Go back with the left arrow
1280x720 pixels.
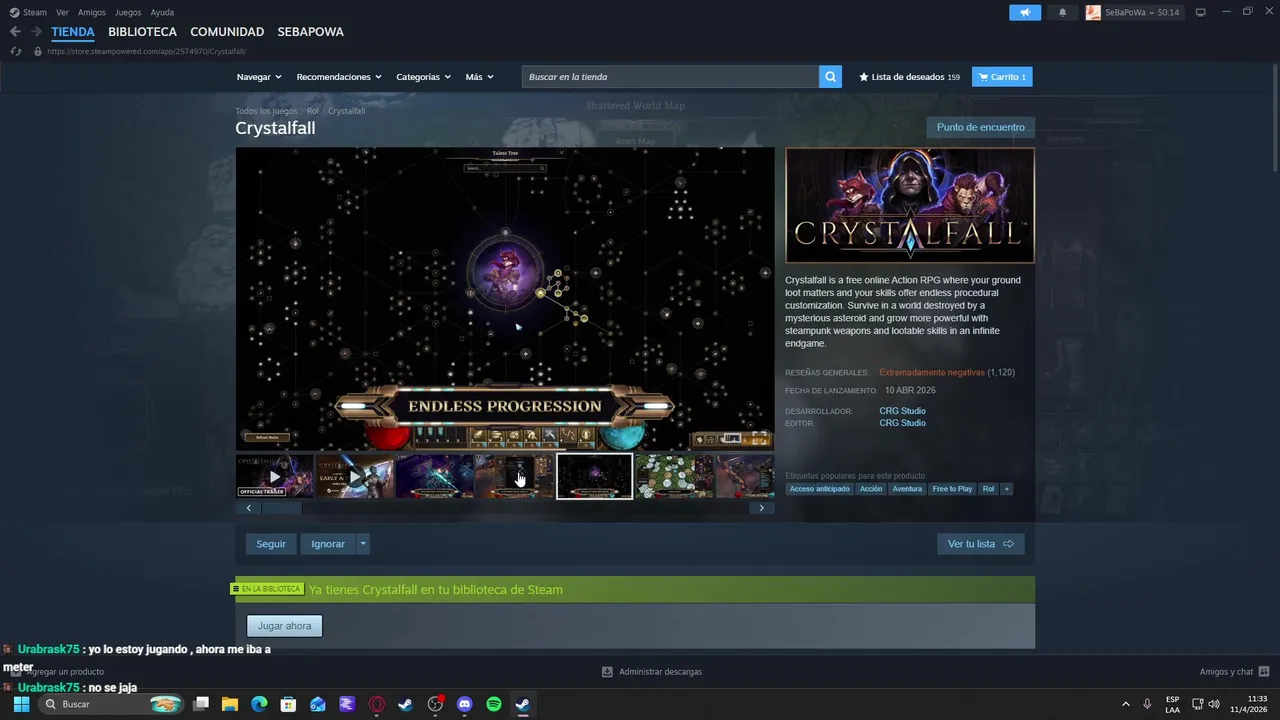15,32
